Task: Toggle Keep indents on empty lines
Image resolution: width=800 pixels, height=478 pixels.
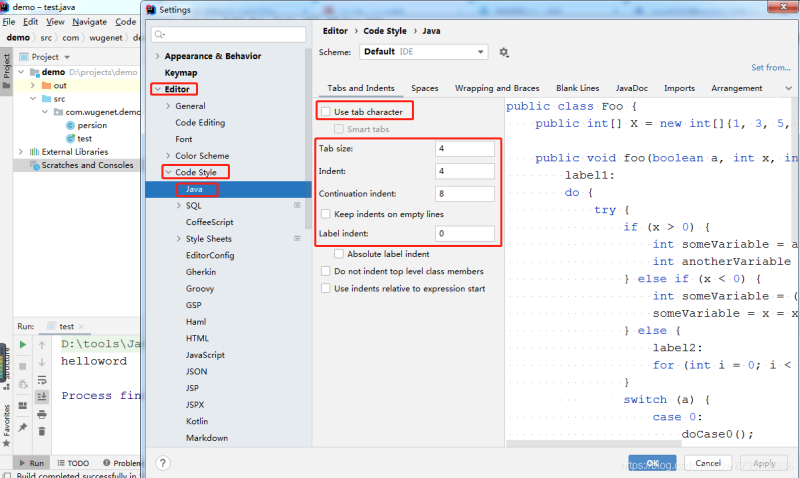Action: [x=326, y=214]
